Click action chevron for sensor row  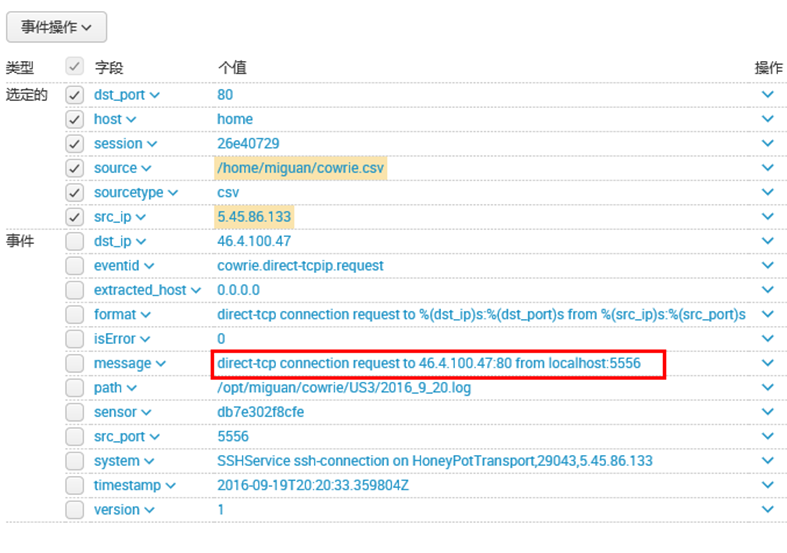tap(767, 412)
